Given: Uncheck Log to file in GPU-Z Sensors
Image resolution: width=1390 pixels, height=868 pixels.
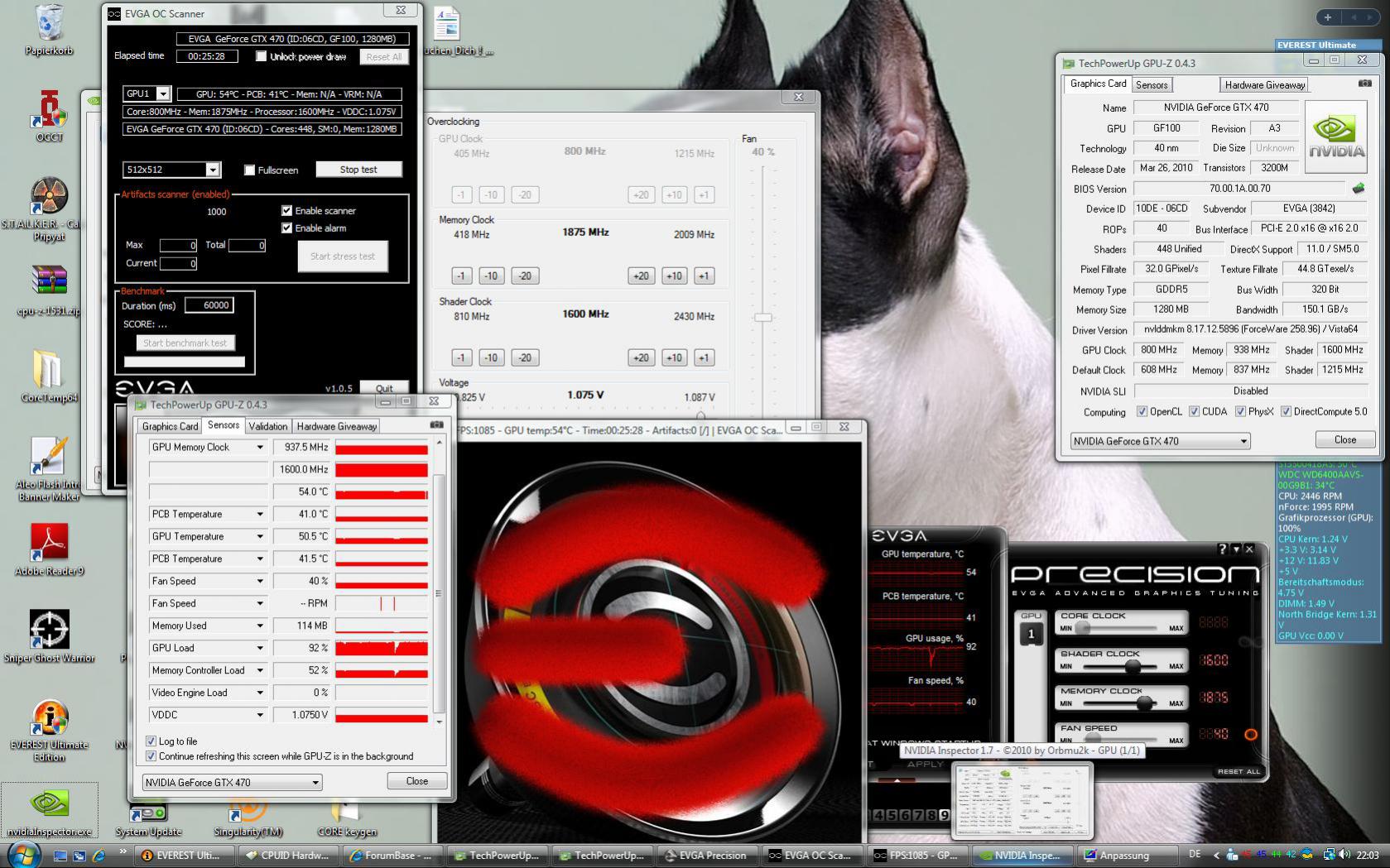Looking at the screenshot, I should pyautogui.click(x=151, y=741).
